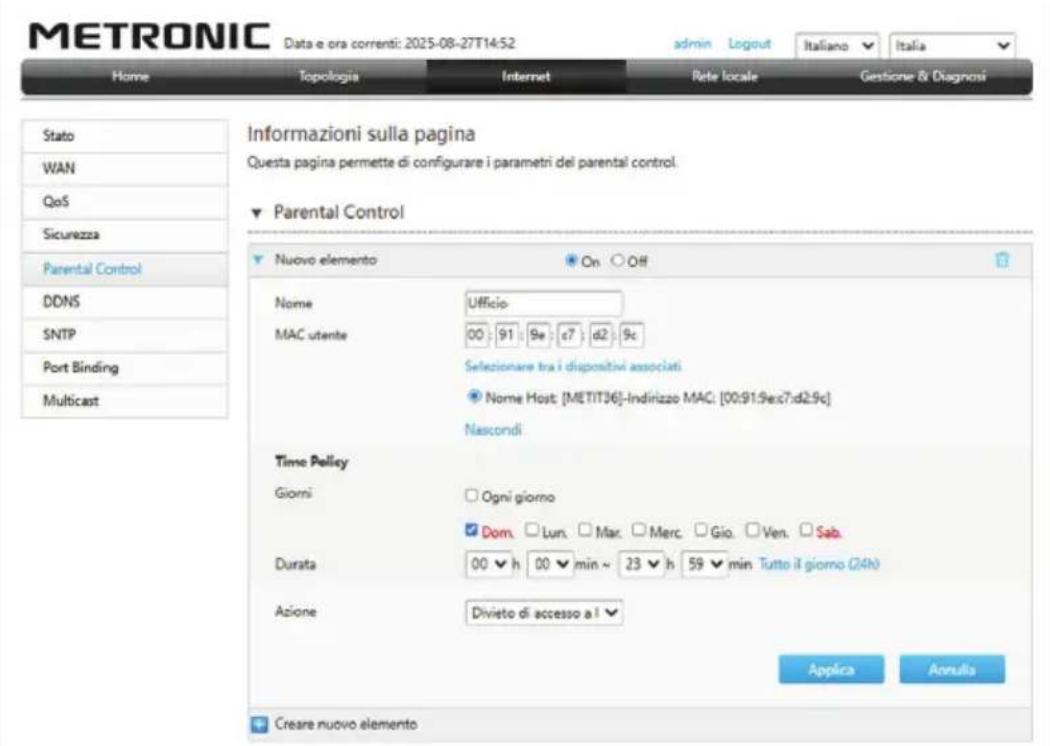Select the Nome Host METIT36 radio option
The image size is (1050, 746).
(474, 396)
